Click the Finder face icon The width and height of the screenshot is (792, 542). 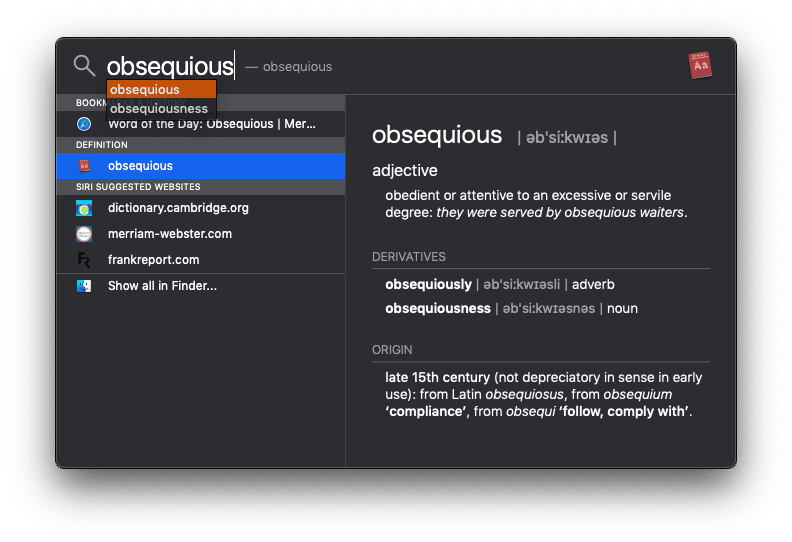[84, 286]
